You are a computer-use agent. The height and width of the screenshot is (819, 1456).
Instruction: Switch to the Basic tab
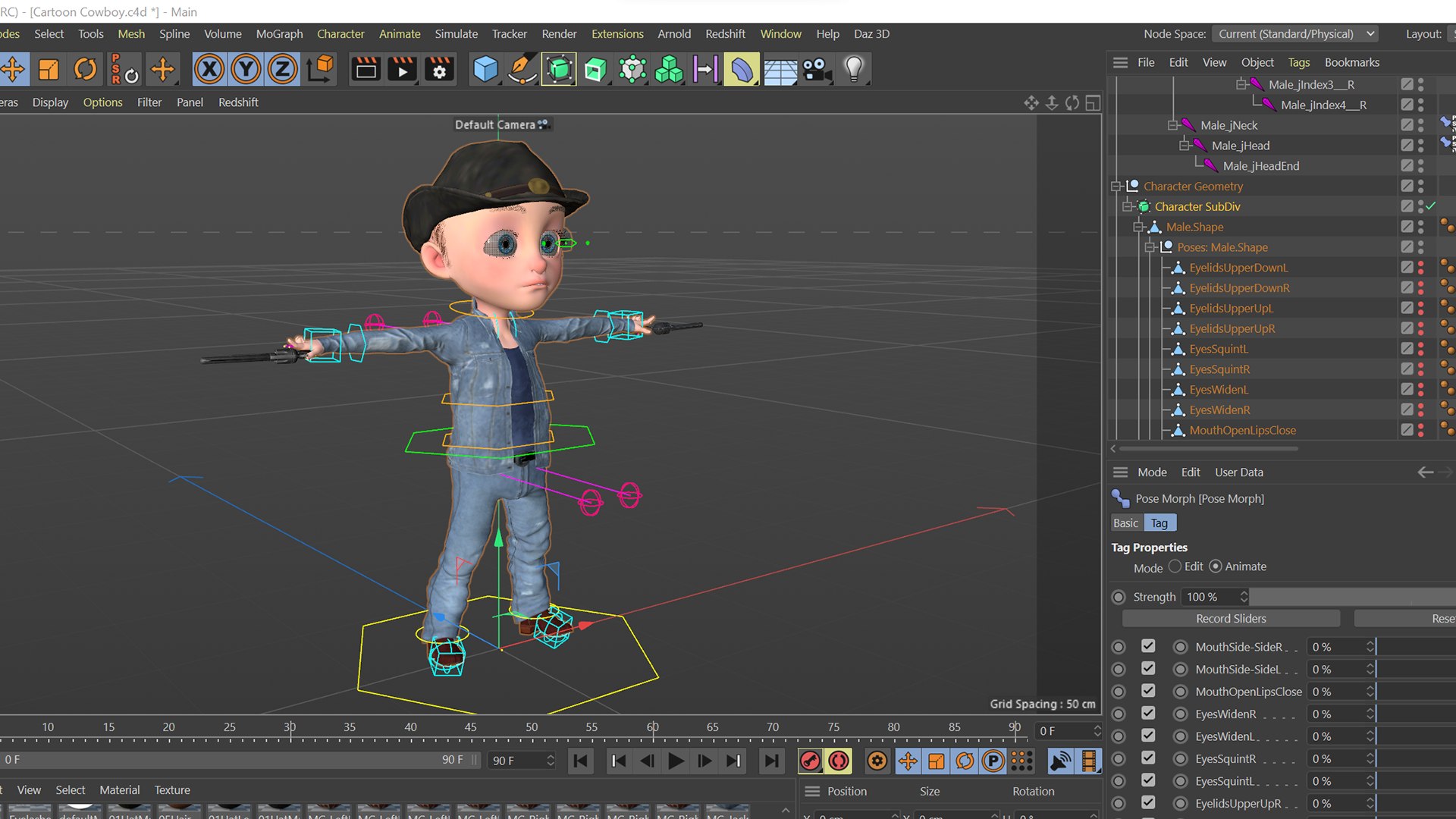(x=1125, y=523)
